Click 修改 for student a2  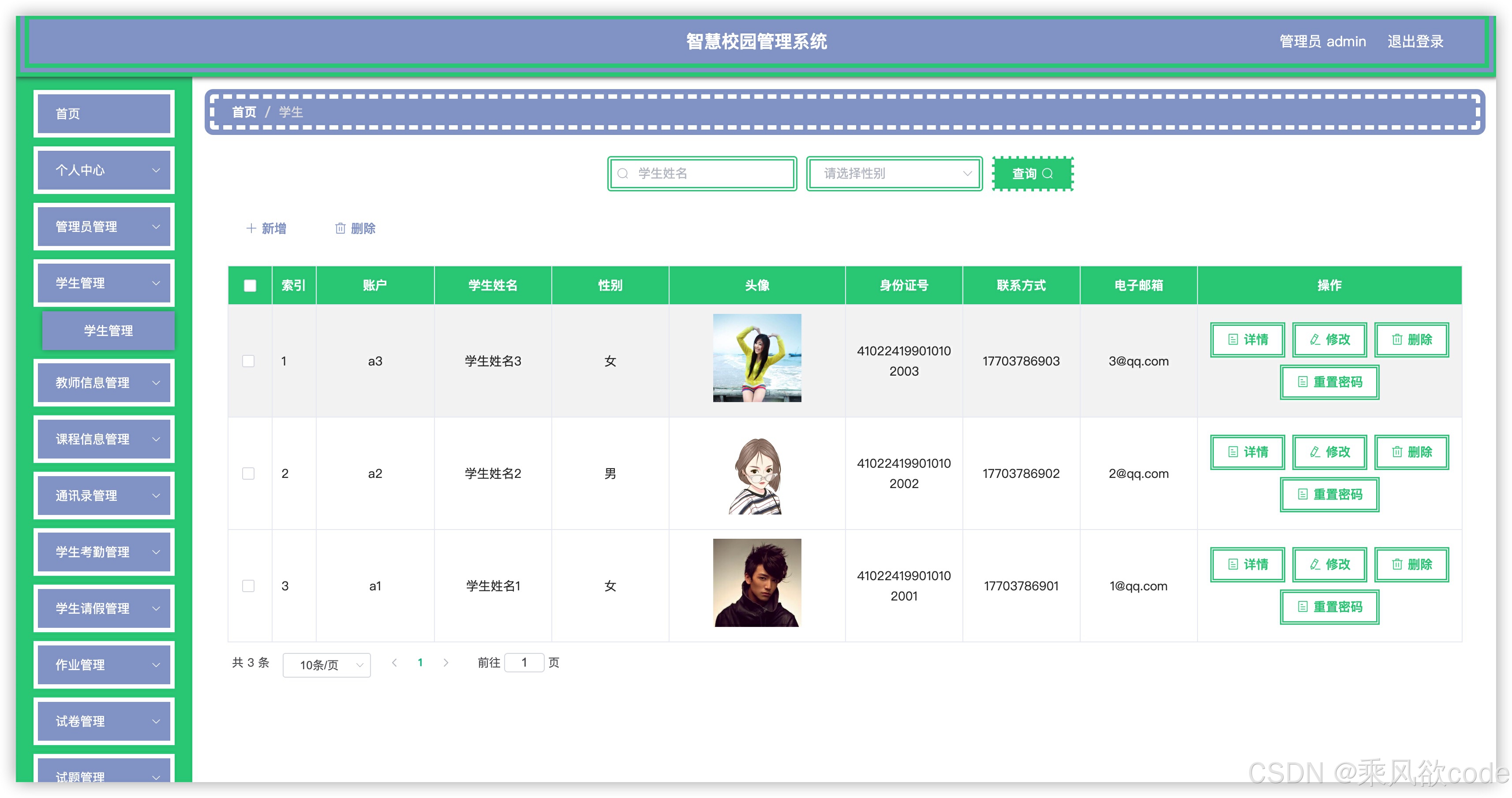point(1329,452)
